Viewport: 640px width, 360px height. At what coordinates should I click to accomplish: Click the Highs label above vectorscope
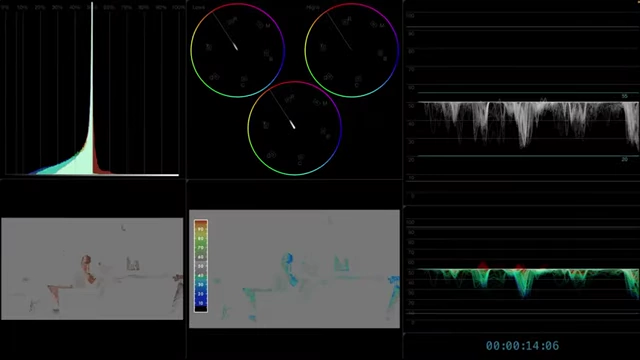313,7
